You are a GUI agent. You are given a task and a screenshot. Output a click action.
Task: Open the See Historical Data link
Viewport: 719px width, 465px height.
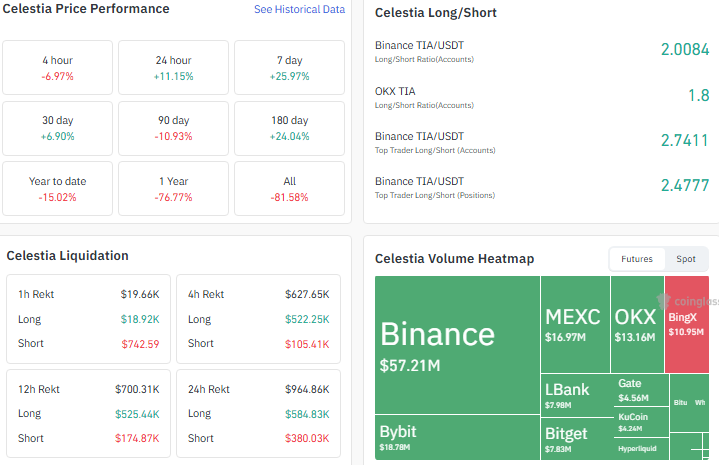pyautogui.click(x=299, y=9)
